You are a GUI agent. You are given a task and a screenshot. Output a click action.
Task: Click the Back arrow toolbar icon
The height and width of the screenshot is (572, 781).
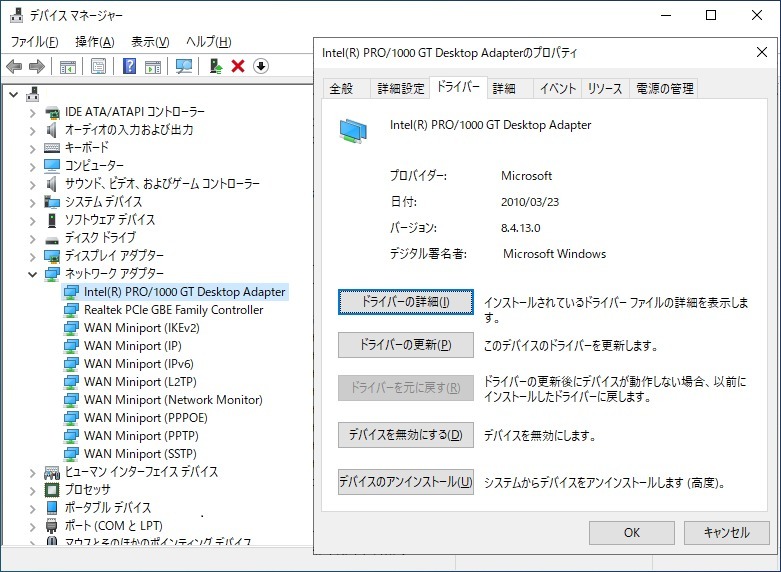(x=14, y=66)
